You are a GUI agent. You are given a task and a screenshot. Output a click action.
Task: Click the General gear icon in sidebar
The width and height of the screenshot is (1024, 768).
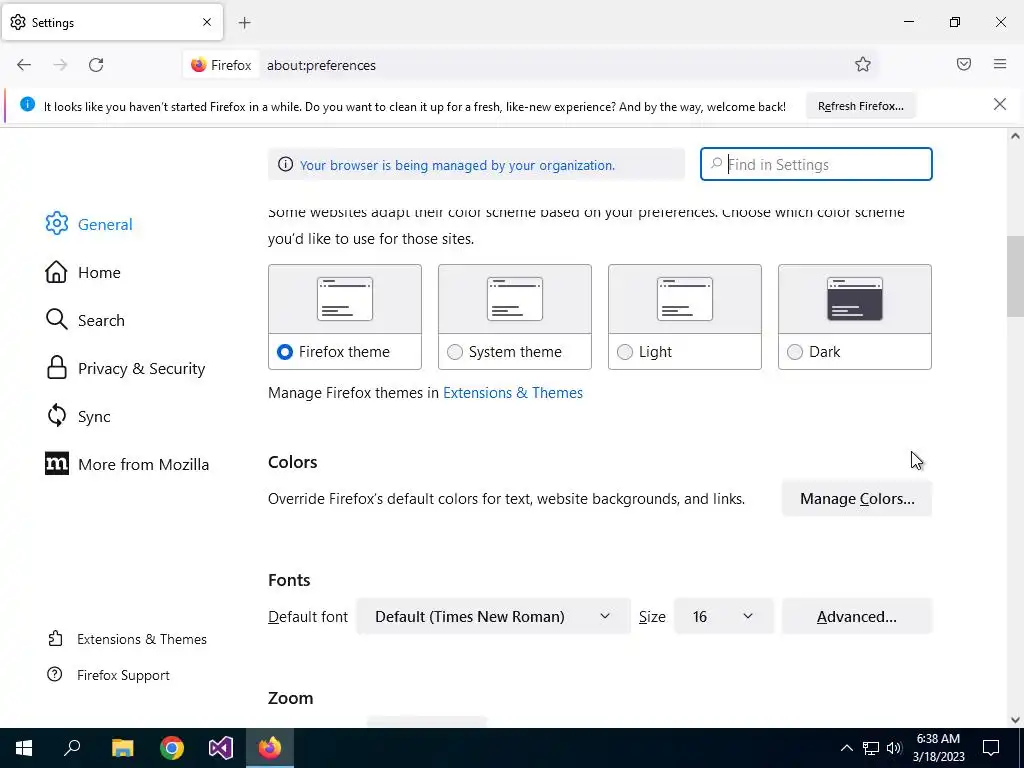[x=57, y=223]
